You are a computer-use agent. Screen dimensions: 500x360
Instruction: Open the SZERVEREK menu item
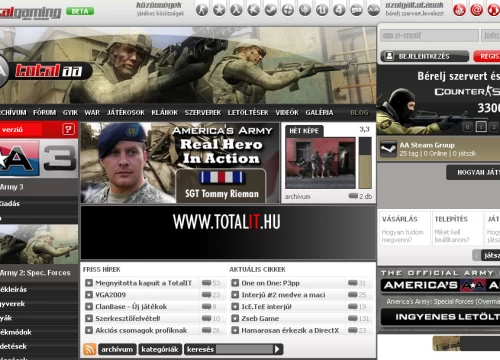click(x=203, y=113)
